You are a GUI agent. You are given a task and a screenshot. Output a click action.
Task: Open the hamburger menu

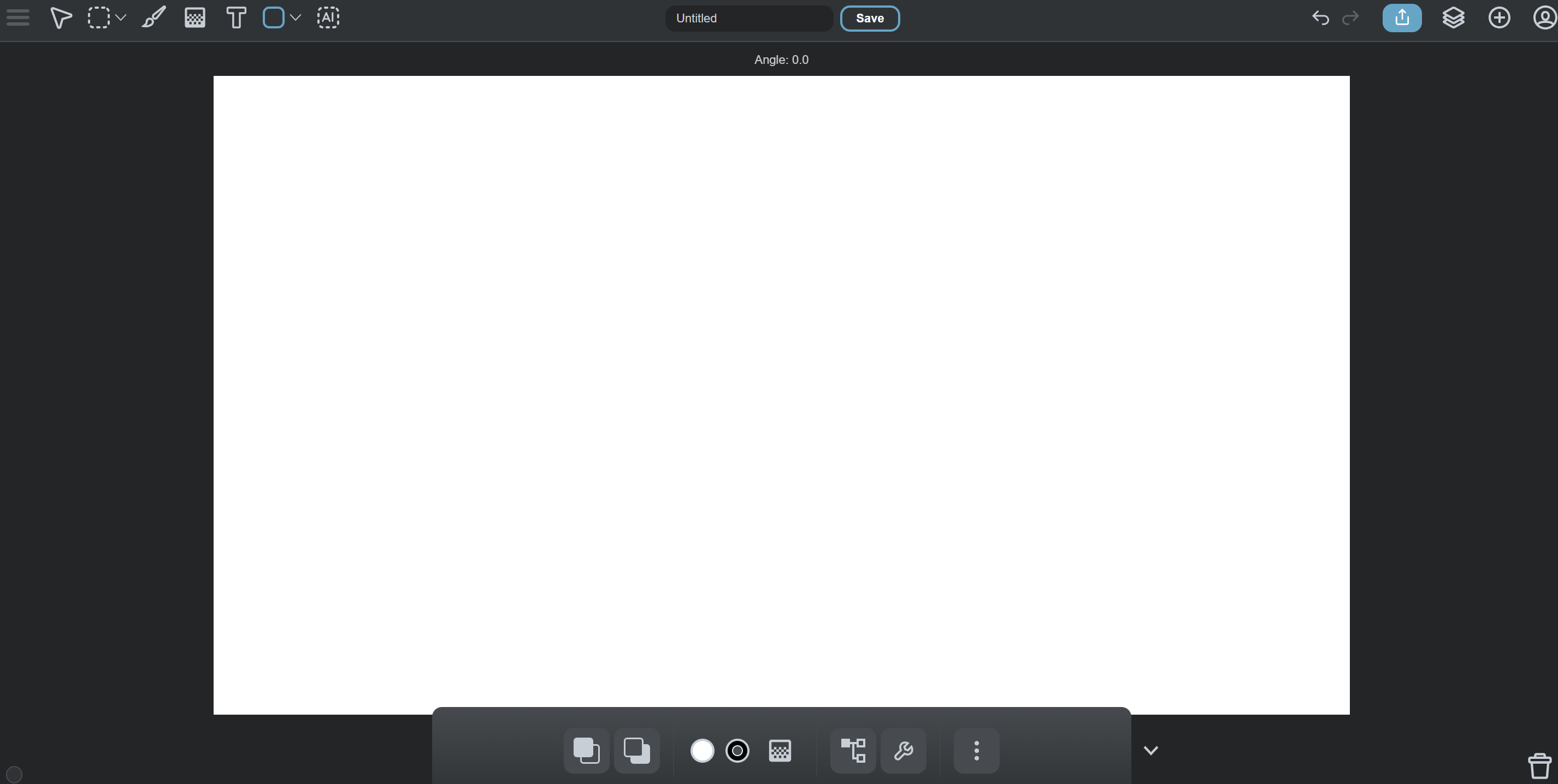[17, 17]
